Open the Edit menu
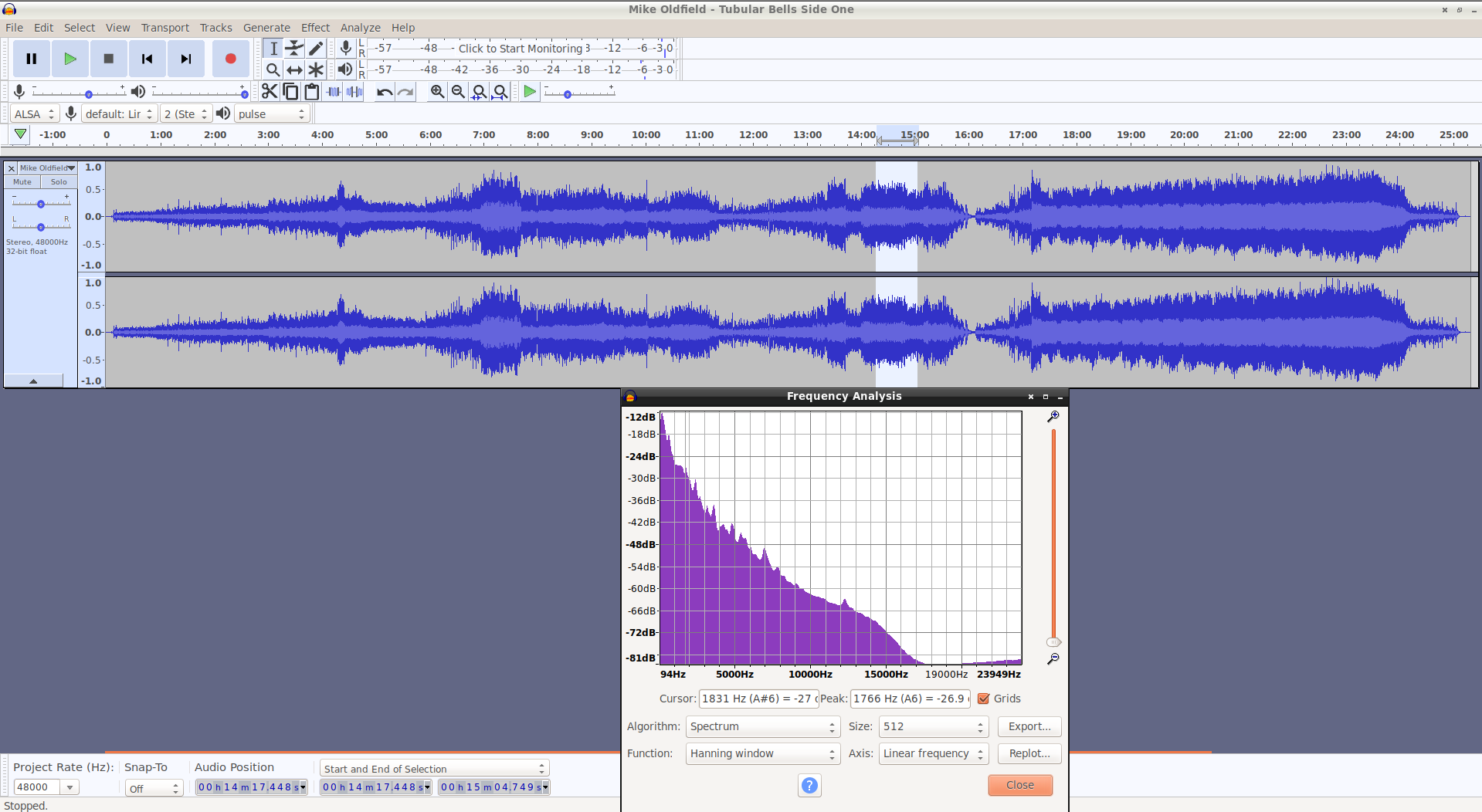This screenshot has width=1482, height=812. pos(43,28)
